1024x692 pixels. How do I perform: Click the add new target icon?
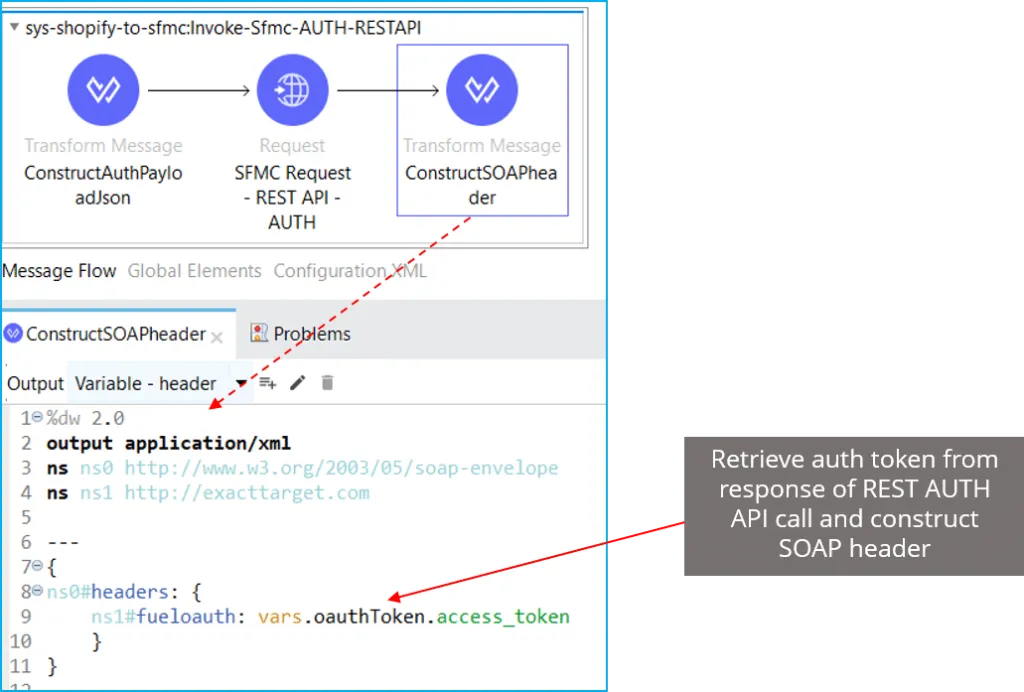point(268,383)
